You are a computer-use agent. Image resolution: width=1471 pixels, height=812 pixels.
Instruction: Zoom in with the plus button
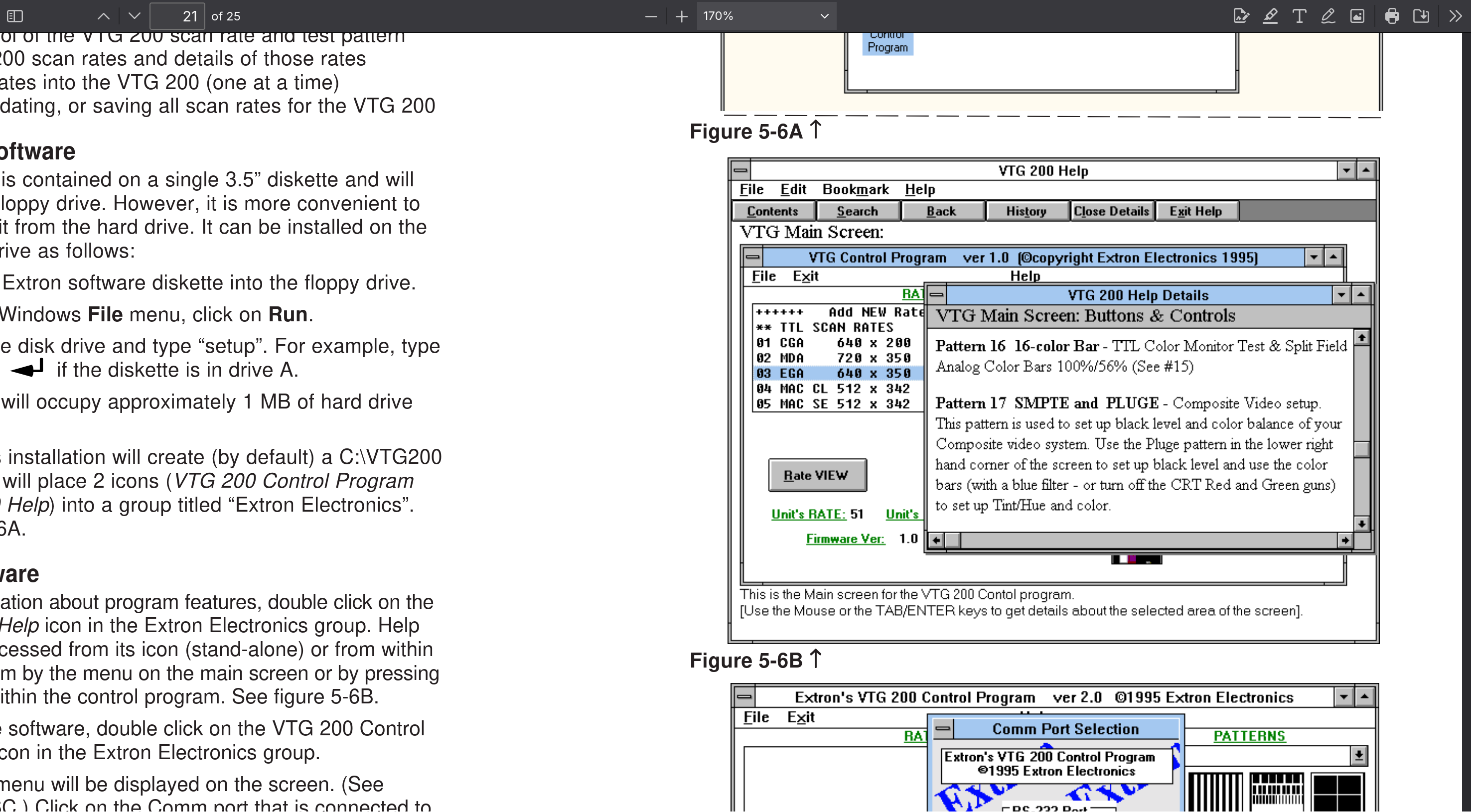[681, 16]
